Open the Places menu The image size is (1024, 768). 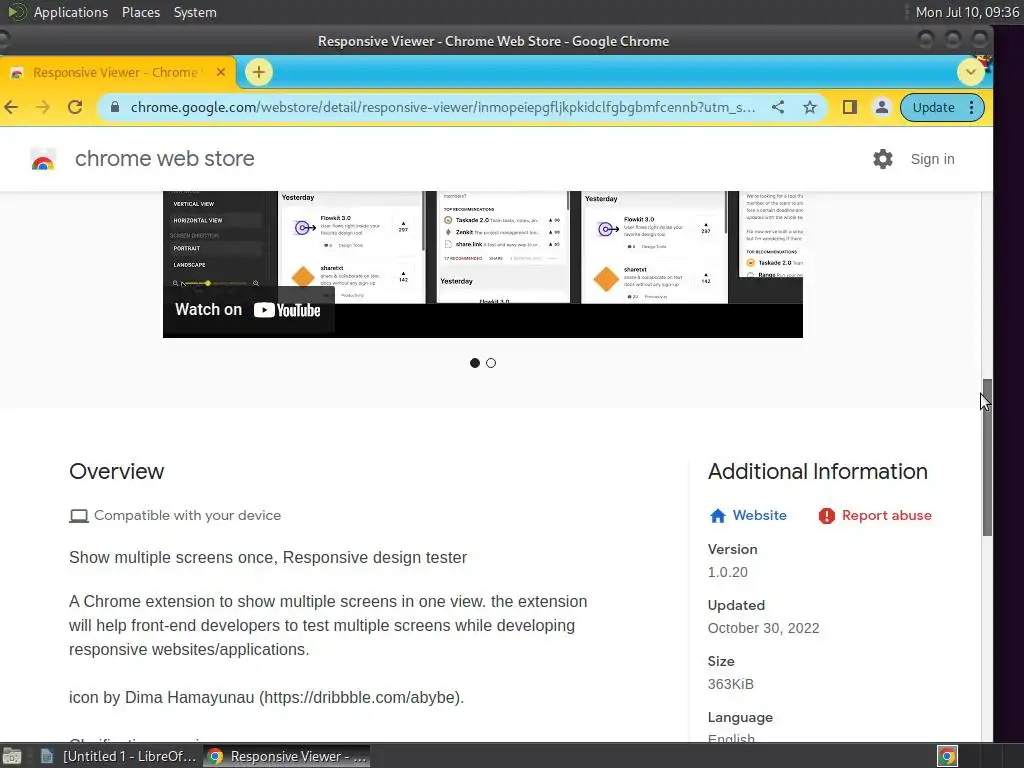click(141, 12)
